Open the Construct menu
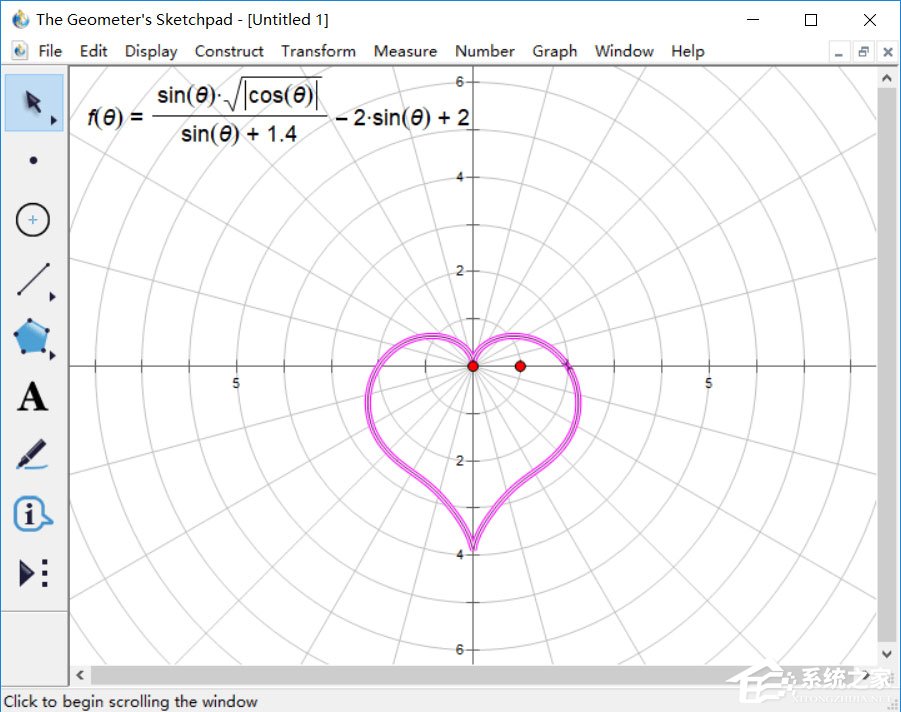Screen dimensions: 901x712 [229, 51]
